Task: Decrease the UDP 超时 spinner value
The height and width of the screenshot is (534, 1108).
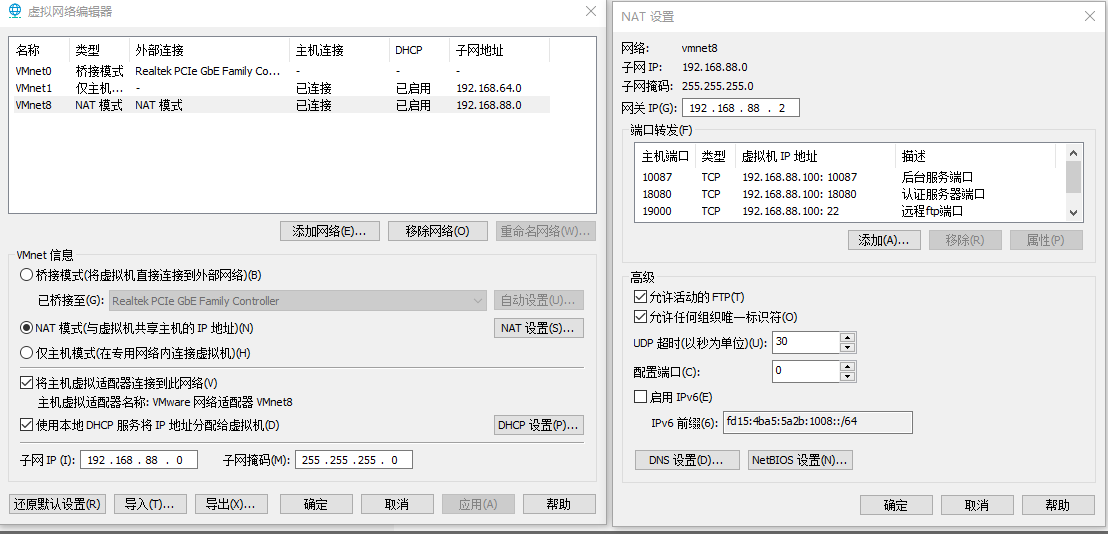Action: pyautogui.click(x=848, y=348)
